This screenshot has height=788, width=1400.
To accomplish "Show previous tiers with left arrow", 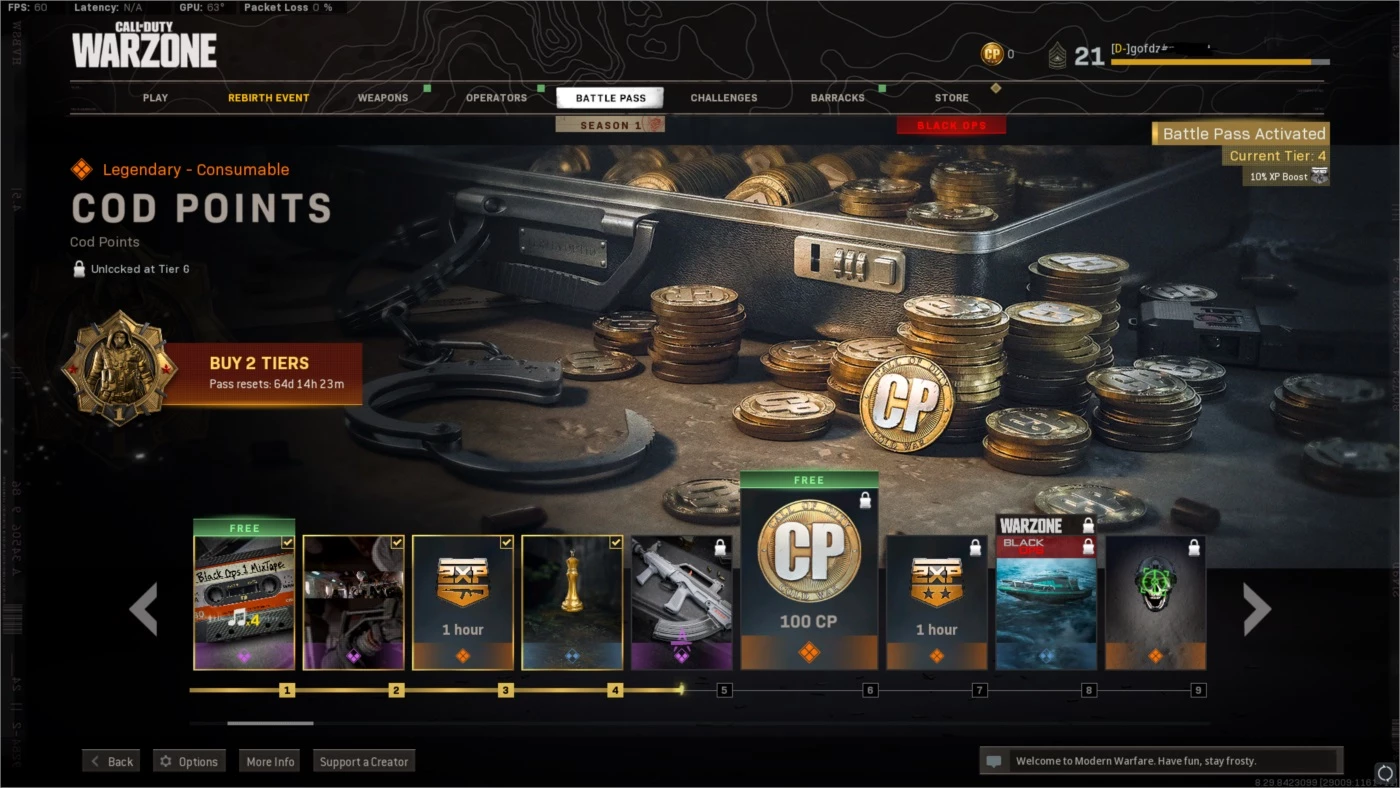I will [143, 609].
